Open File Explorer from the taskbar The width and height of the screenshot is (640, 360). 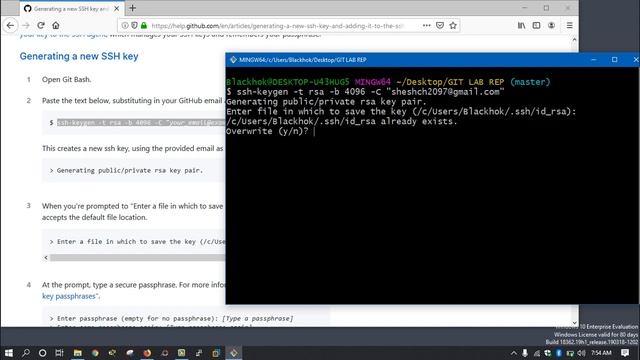point(78,353)
